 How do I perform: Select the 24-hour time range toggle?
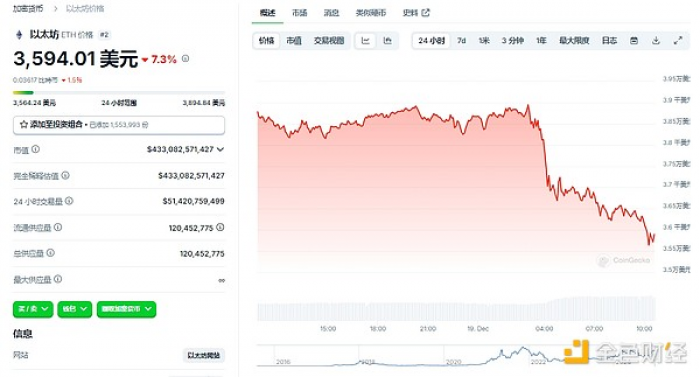coord(431,41)
